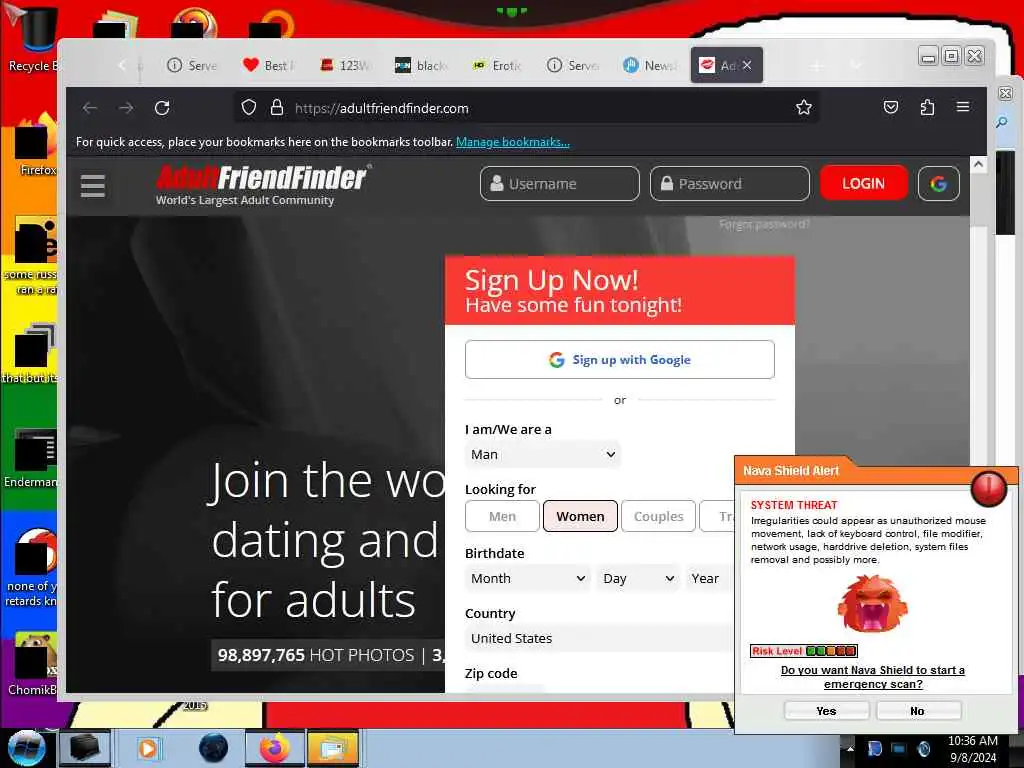Open the I am/We are a dropdown
The height and width of the screenshot is (768, 1024).
point(542,455)
